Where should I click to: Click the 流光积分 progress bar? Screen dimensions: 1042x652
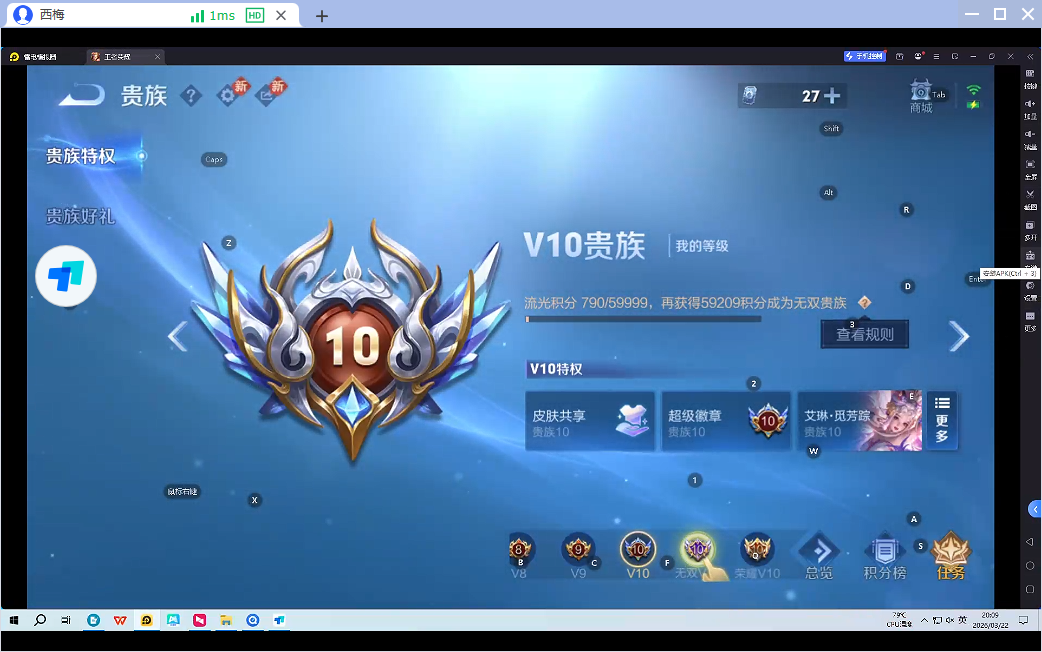[x=645, y=318]
